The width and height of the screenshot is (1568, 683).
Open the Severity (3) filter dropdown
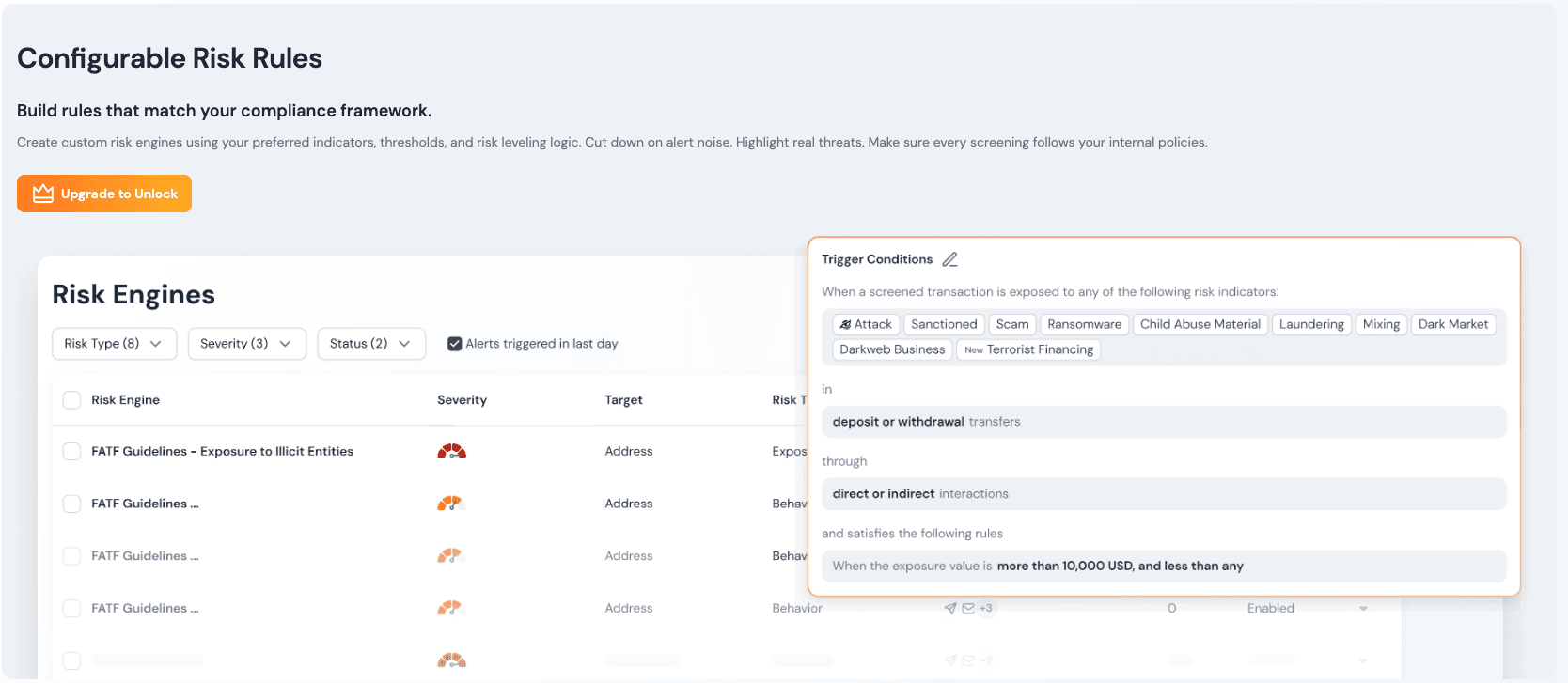(246, 344)
